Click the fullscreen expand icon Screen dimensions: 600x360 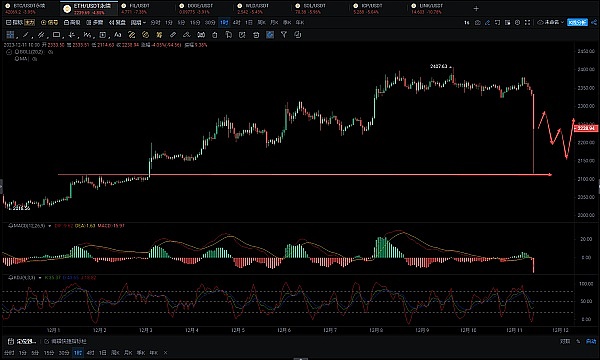pos(527,23)
